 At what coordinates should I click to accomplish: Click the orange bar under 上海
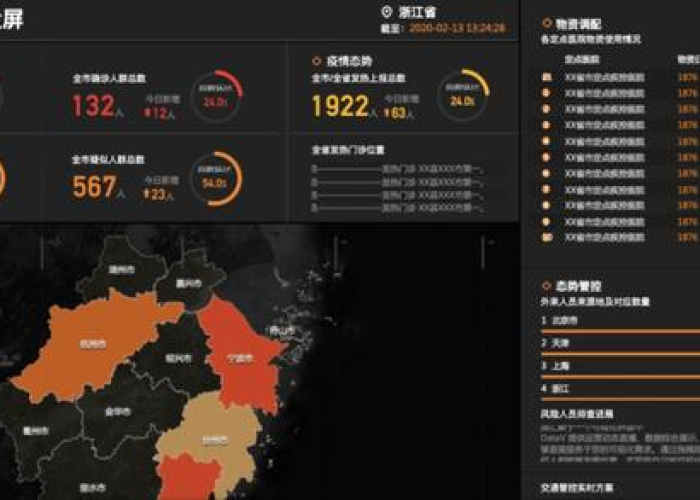621,377
